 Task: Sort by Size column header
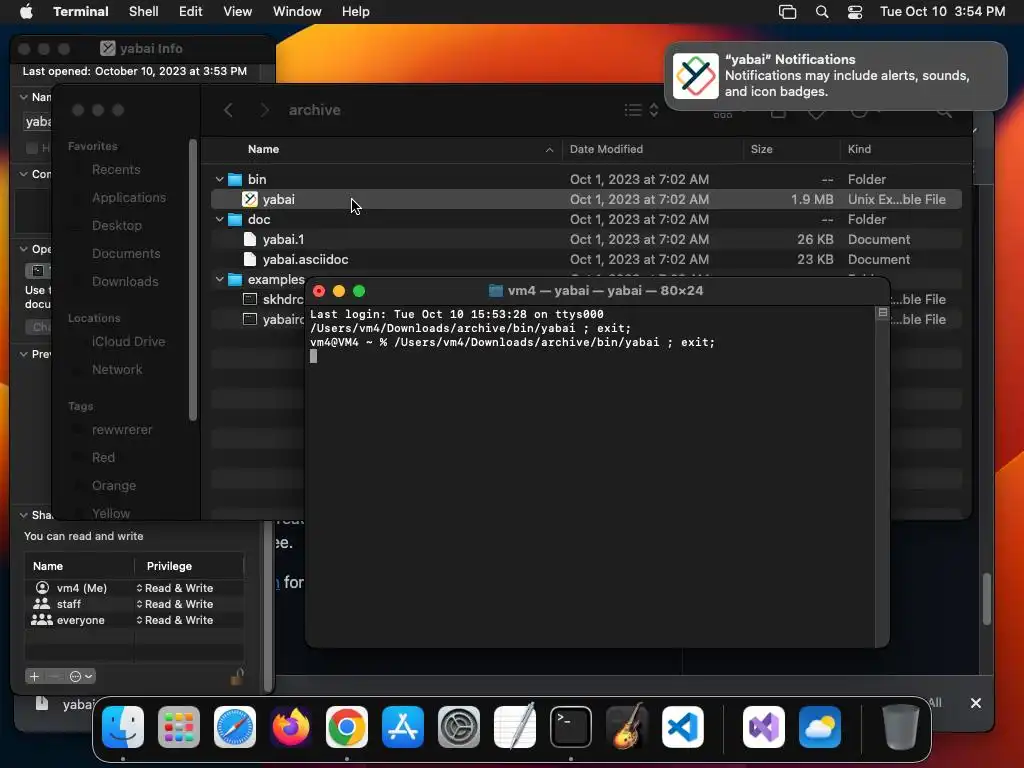761,149
